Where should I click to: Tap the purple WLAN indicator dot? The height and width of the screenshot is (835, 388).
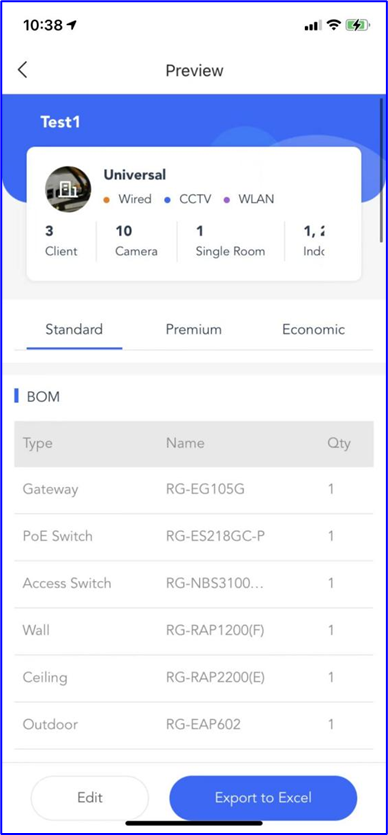(226, 200)
